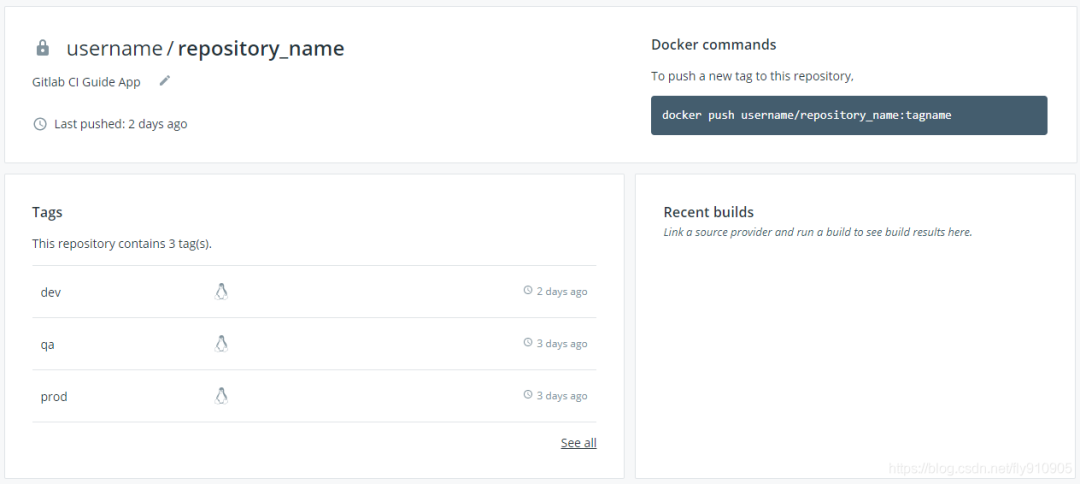Screen dimensions: 1080x484
Task: Click the username namespace link
Action: (x=114, y=48)
